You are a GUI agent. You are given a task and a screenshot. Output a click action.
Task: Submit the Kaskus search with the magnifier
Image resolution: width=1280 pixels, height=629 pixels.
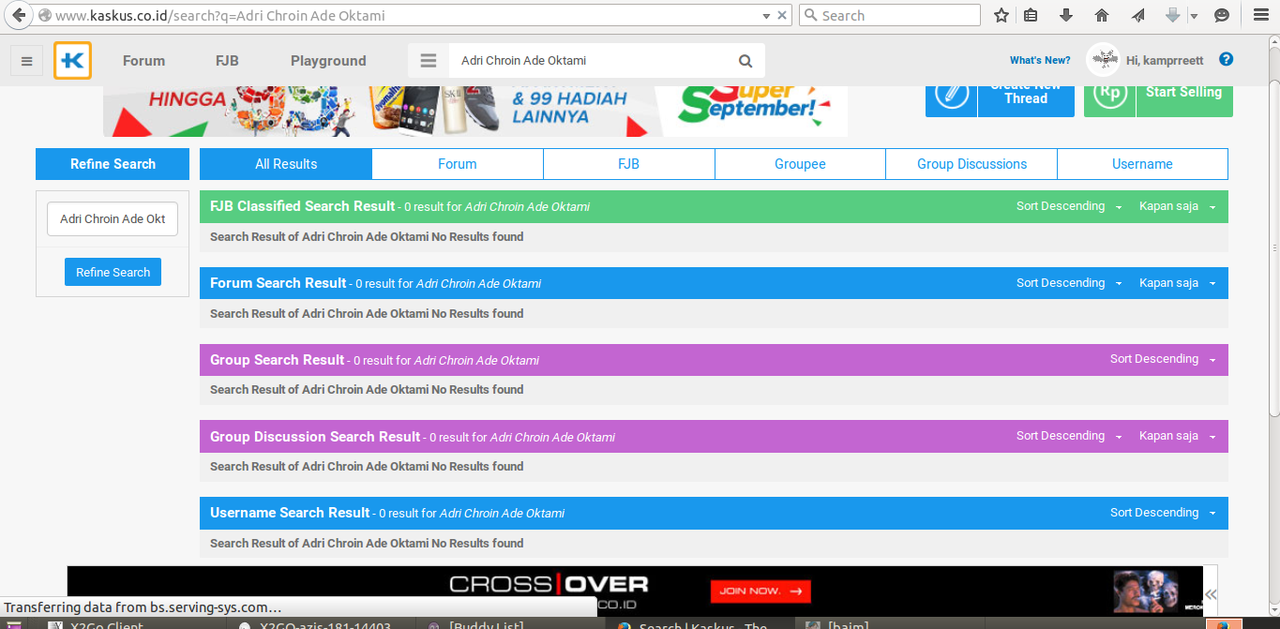pos(745,61)
